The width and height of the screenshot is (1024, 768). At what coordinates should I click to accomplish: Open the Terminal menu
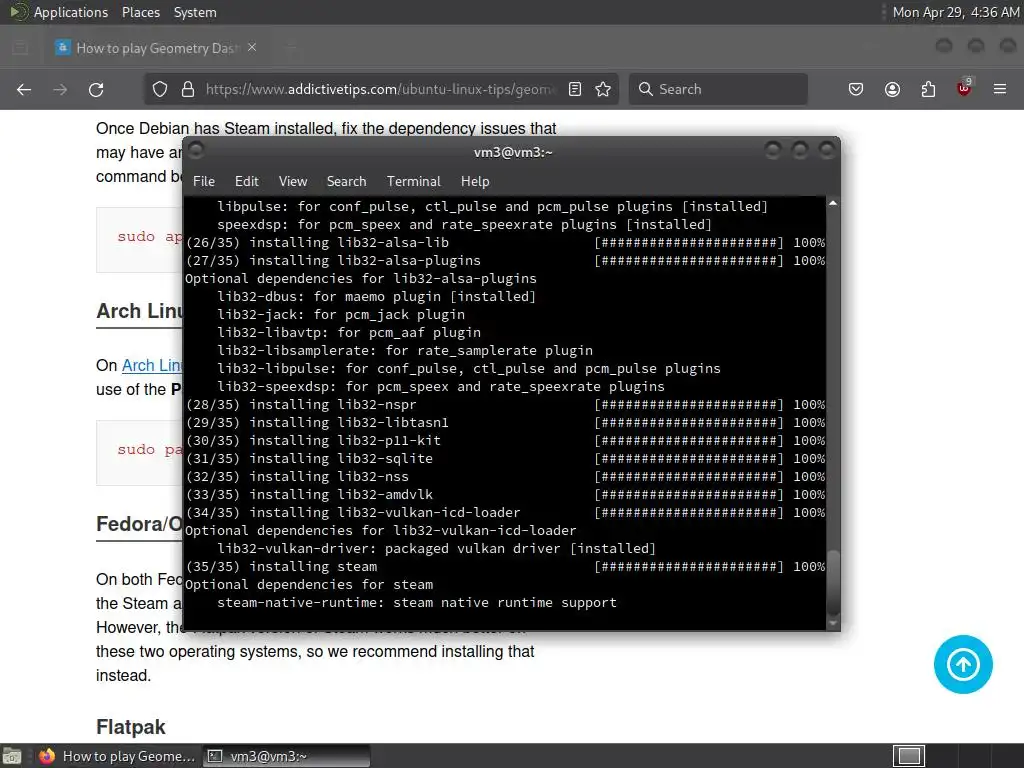click(413, 182)
